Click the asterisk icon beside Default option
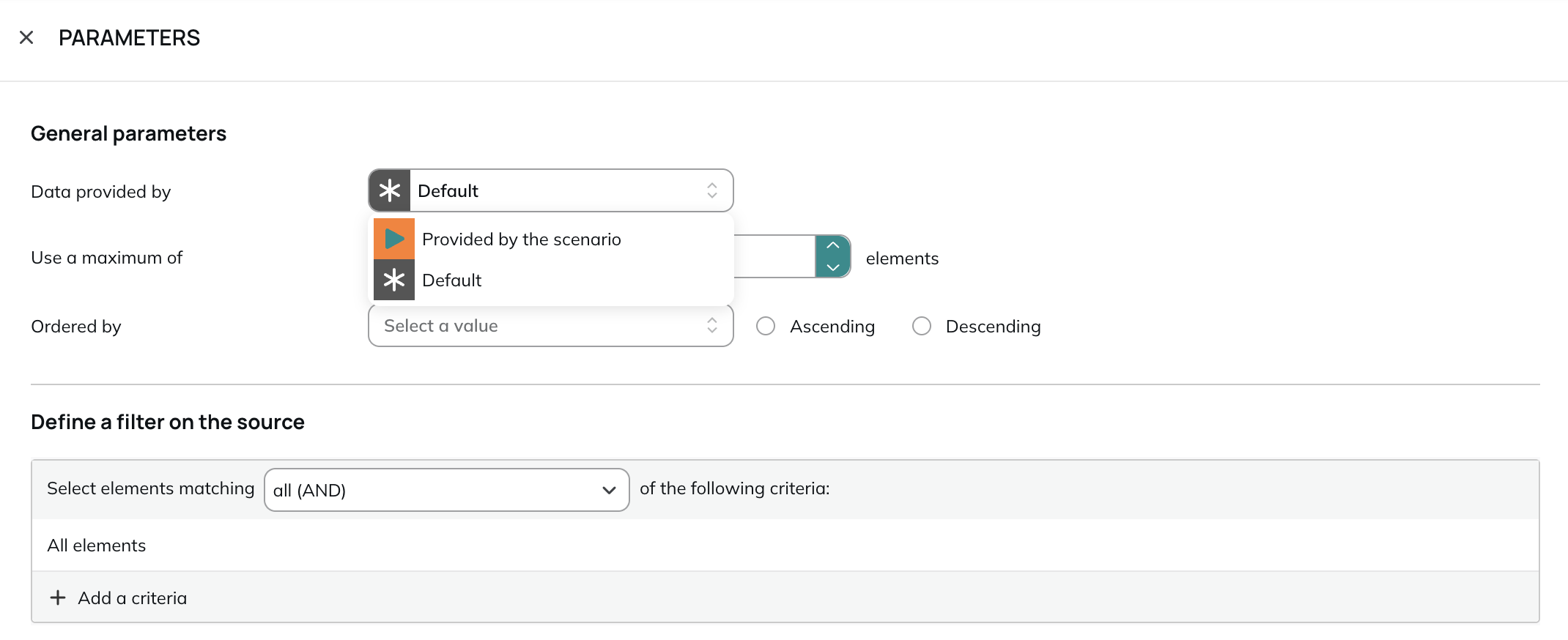 [394, 280]
